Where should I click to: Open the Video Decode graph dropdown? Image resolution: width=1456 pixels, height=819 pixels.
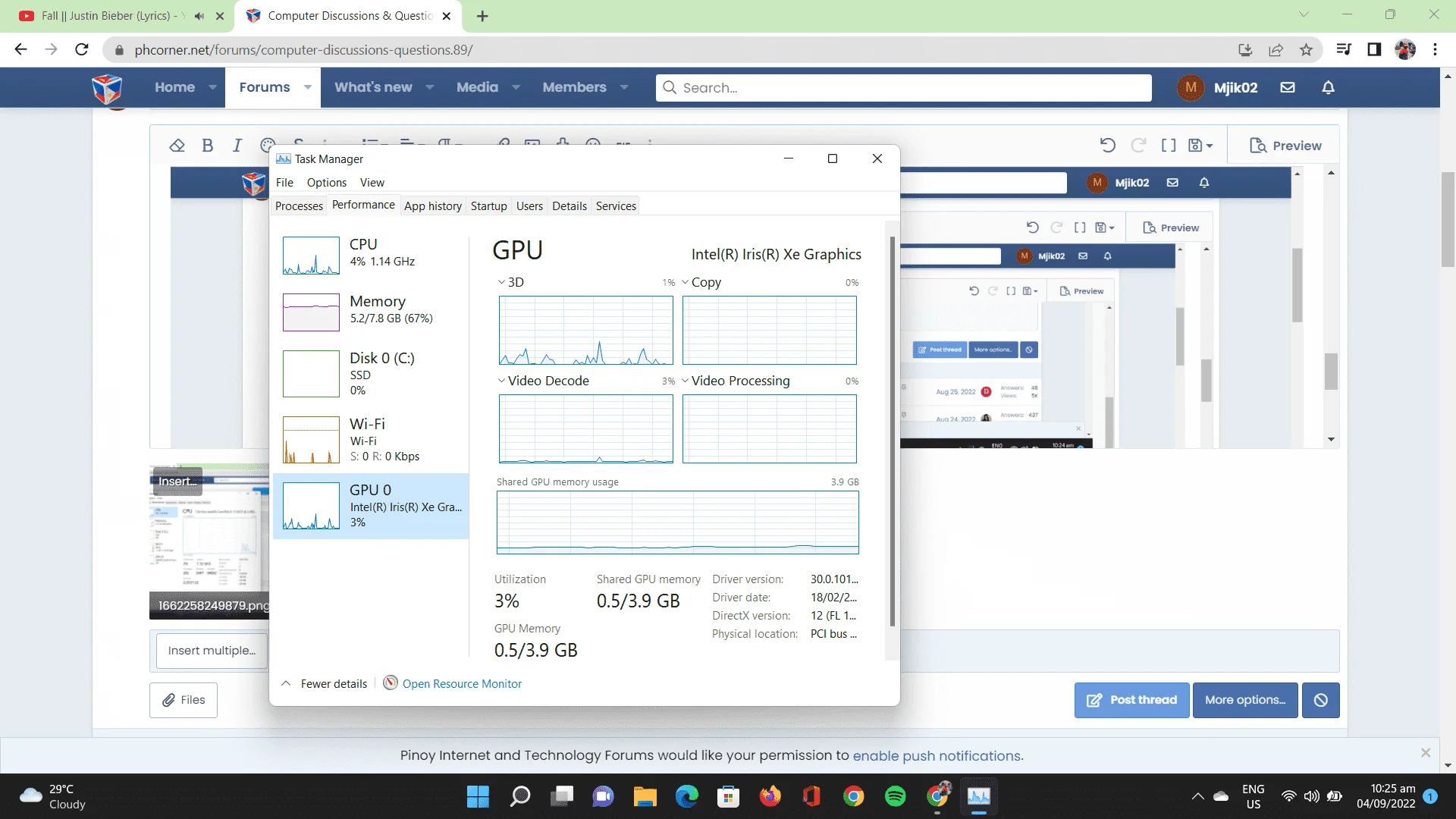501,381
